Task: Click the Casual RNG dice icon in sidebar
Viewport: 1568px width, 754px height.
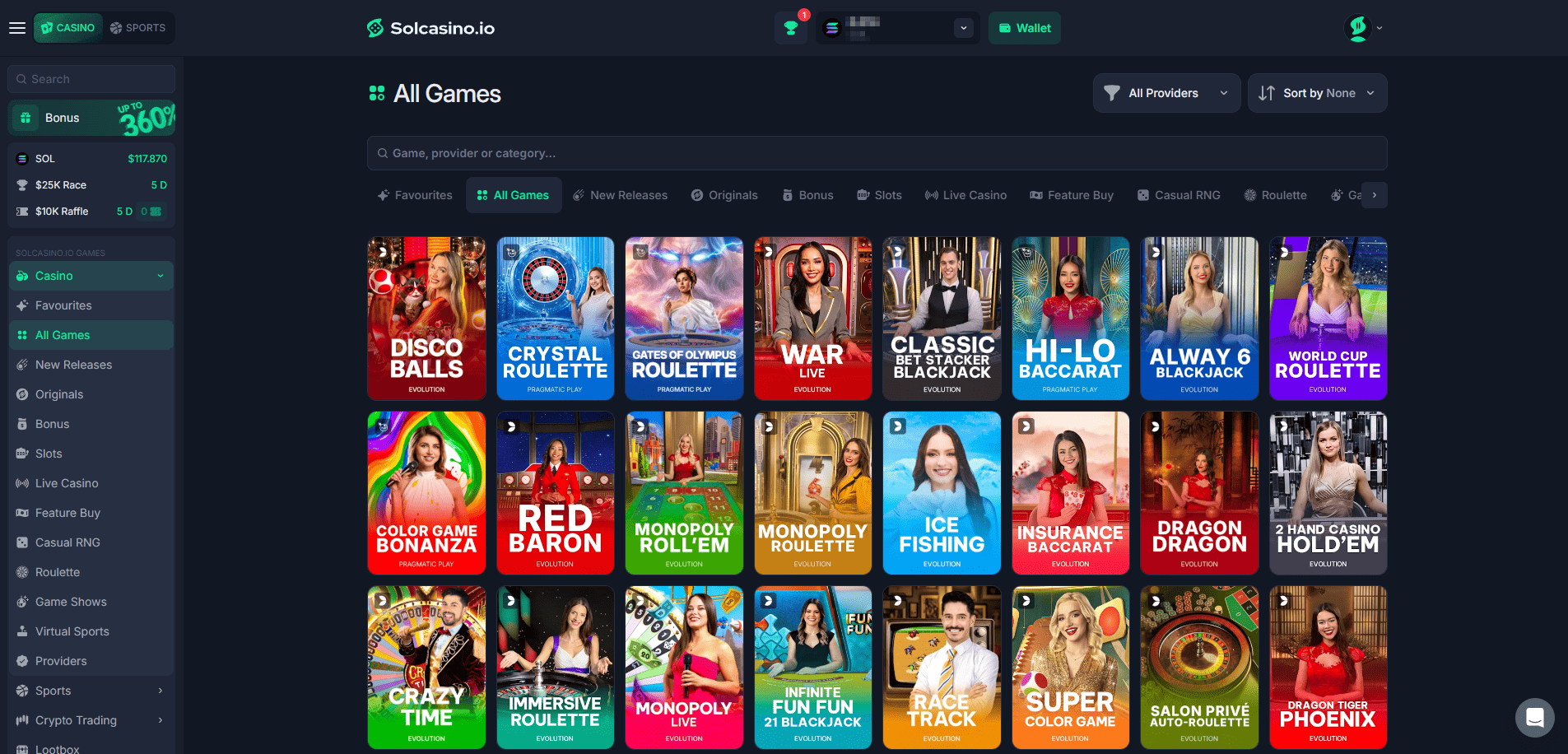Action: pyautogui.click(x=22, y=542)
